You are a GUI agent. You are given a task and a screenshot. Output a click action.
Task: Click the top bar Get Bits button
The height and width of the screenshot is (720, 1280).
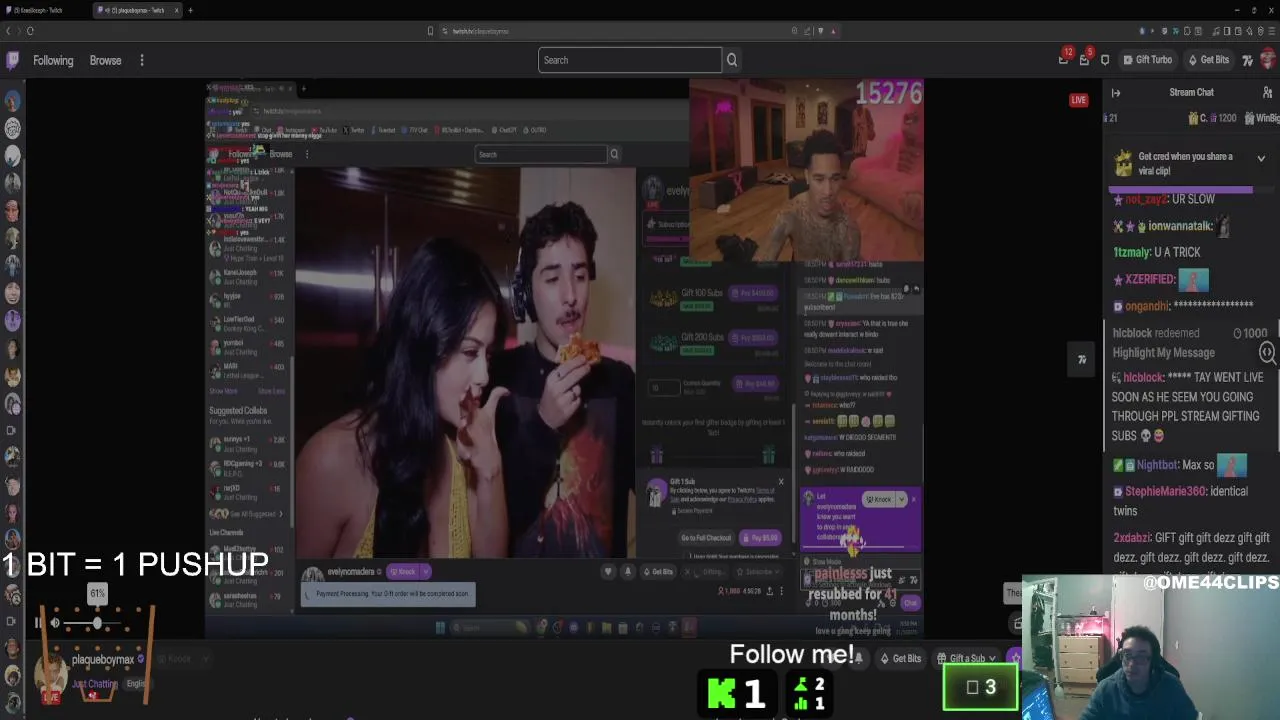[1209, 60]
